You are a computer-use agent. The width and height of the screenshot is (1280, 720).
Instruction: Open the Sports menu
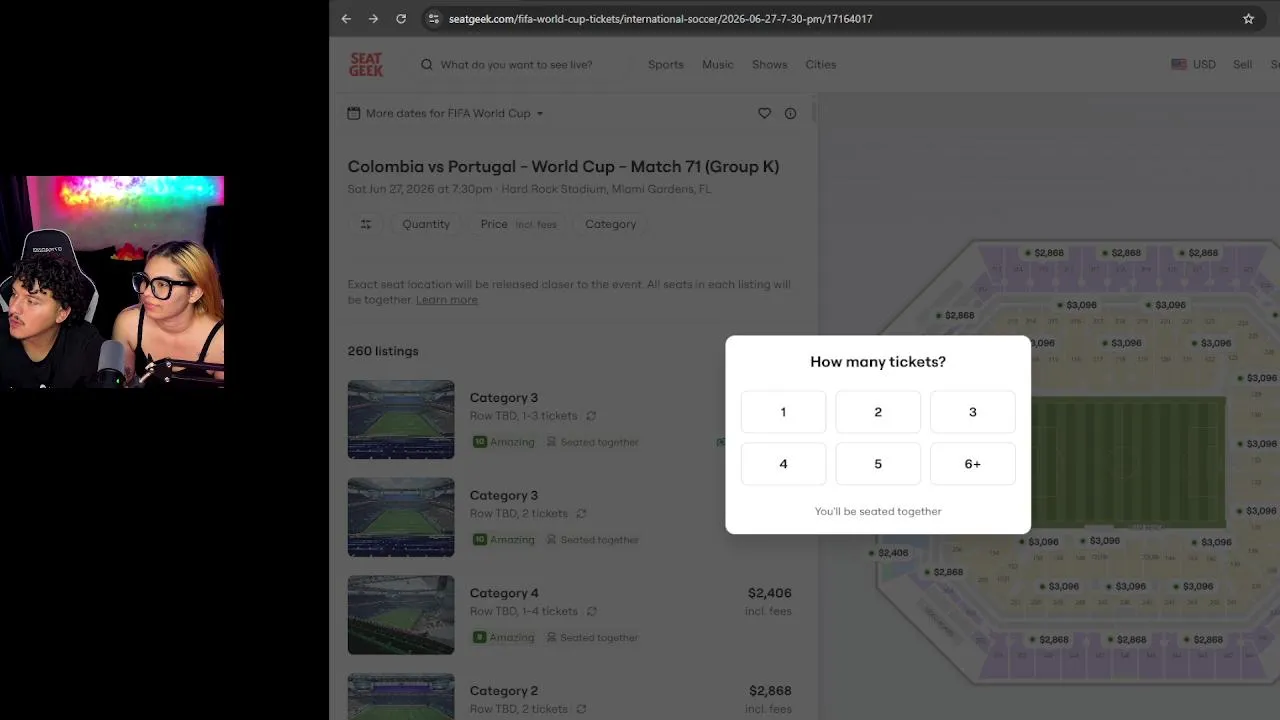click(x=665, y=64)
